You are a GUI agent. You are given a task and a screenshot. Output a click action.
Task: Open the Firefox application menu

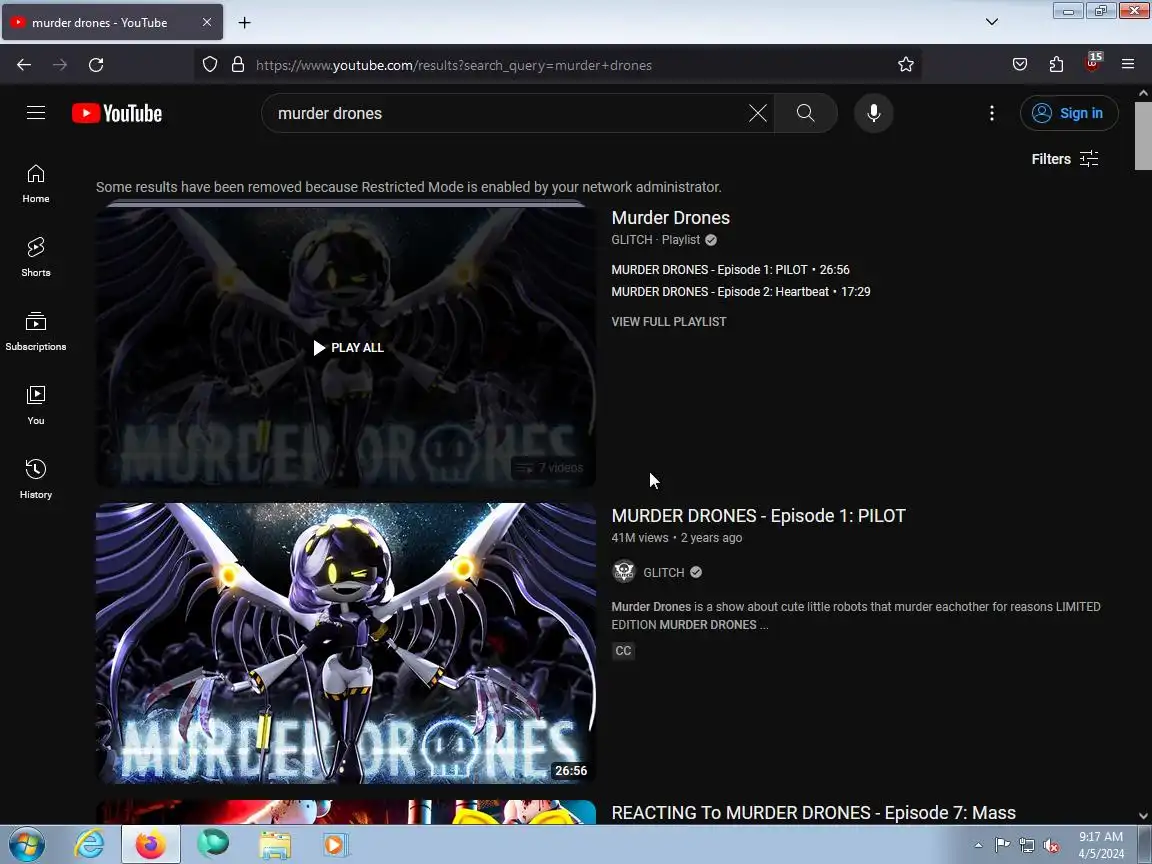(x=1128, y=65)
